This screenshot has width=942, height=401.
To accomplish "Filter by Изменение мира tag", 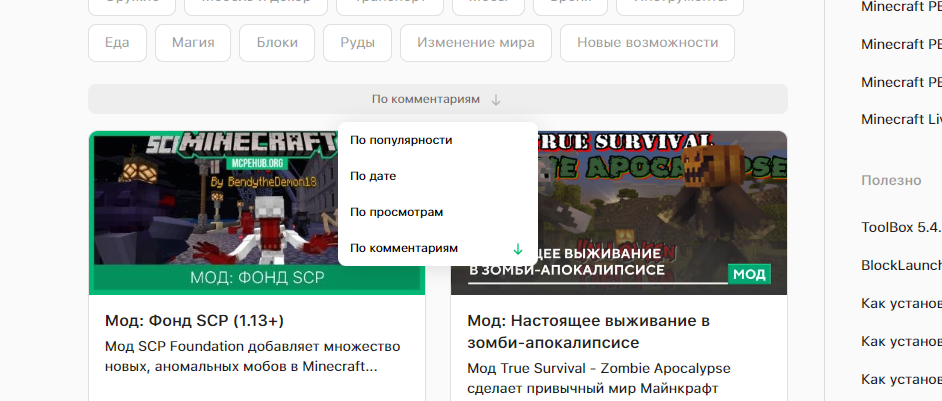I will pyautogui.click(x=476, y=43).
